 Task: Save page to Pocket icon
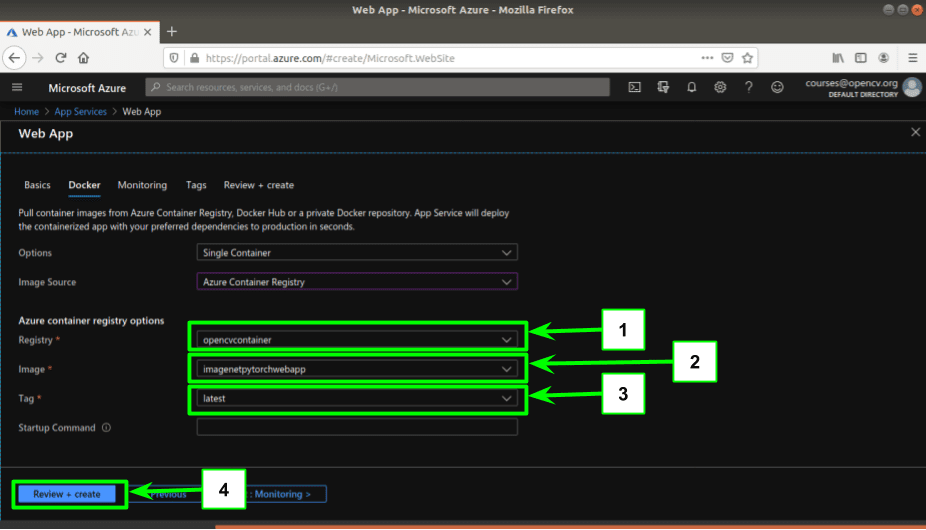point(728,58)
